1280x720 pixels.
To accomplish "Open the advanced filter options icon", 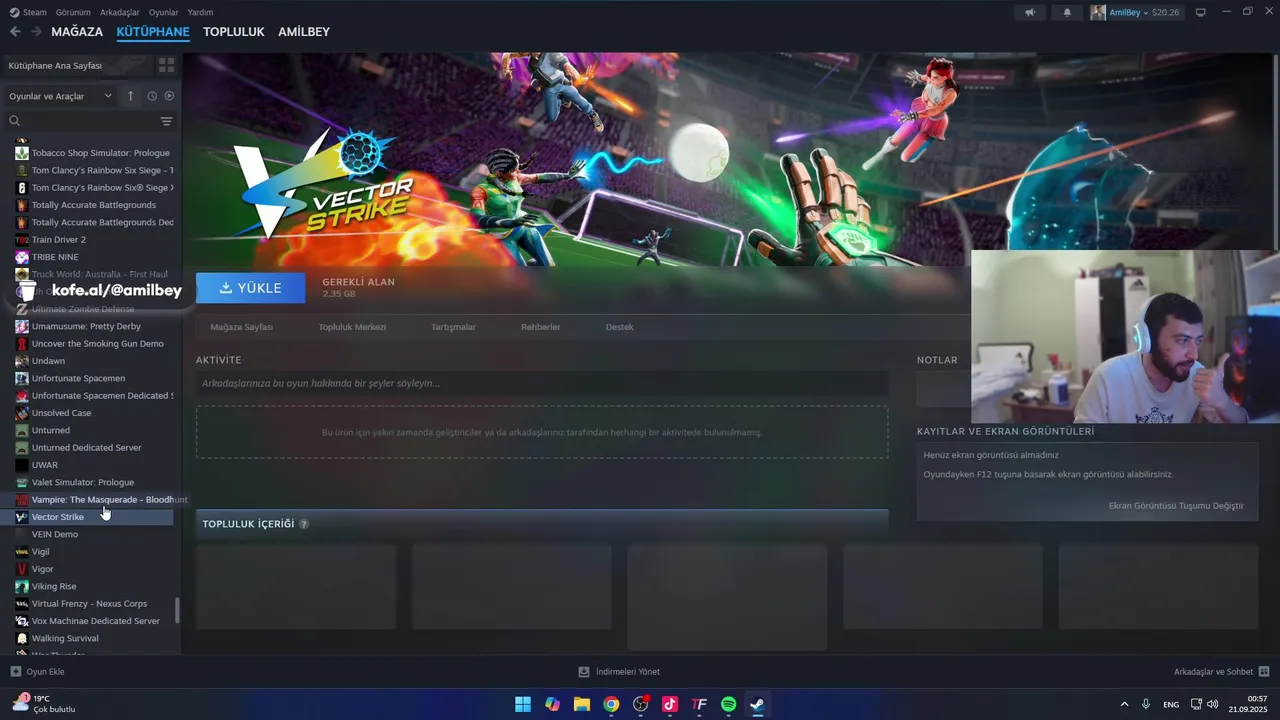I will 166,121.
